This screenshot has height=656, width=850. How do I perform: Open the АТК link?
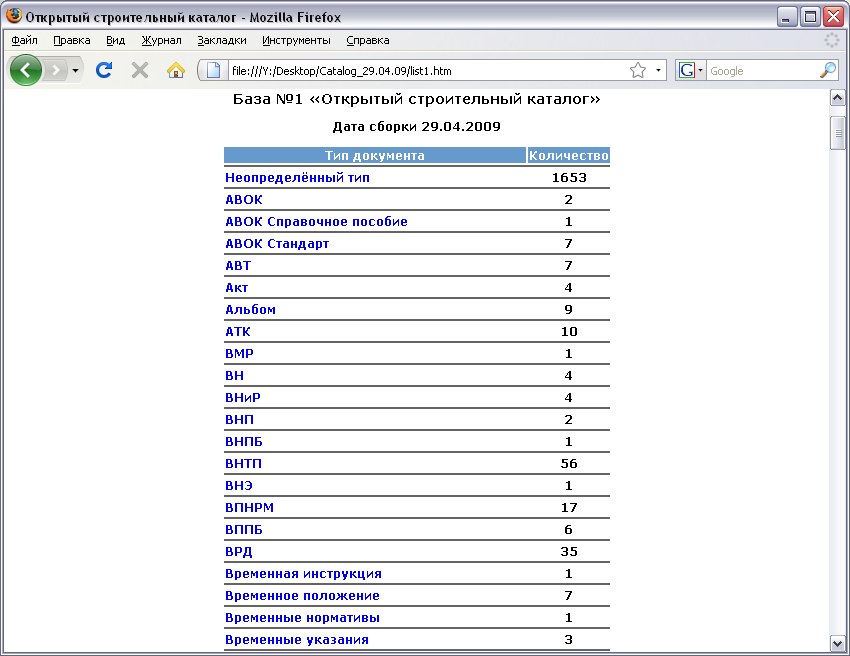tap(238, 331)
